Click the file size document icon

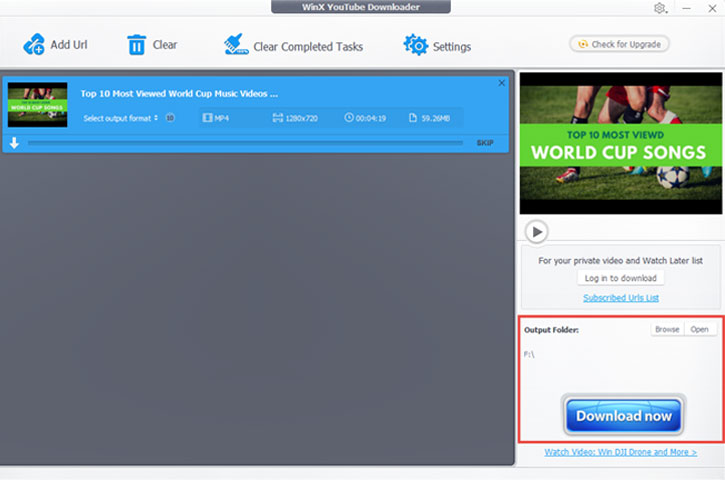(x=413, y=118)
